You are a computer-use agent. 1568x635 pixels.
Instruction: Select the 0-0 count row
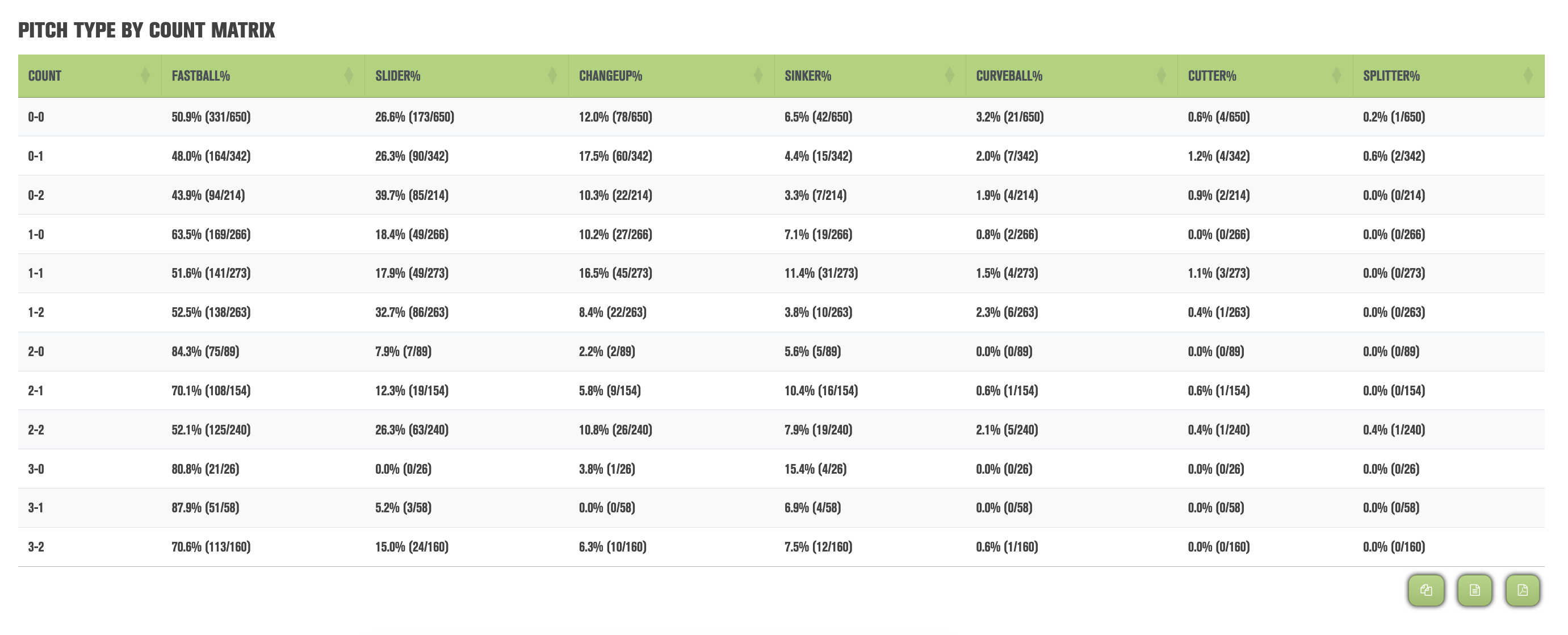point(781,117)
